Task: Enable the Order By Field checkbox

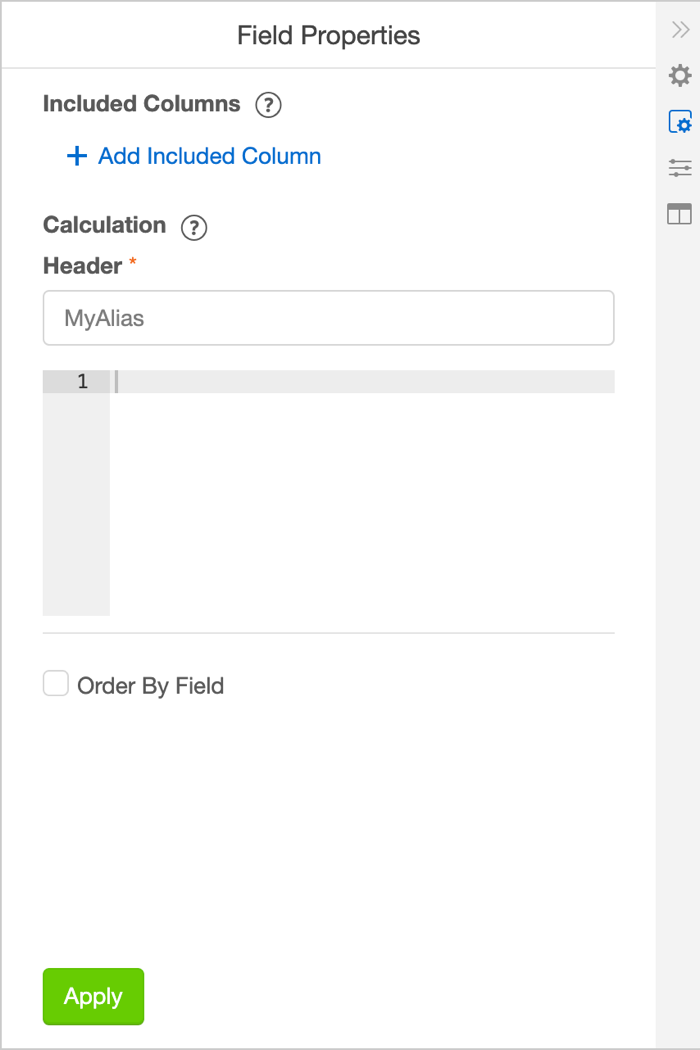Action: [56, 684]
